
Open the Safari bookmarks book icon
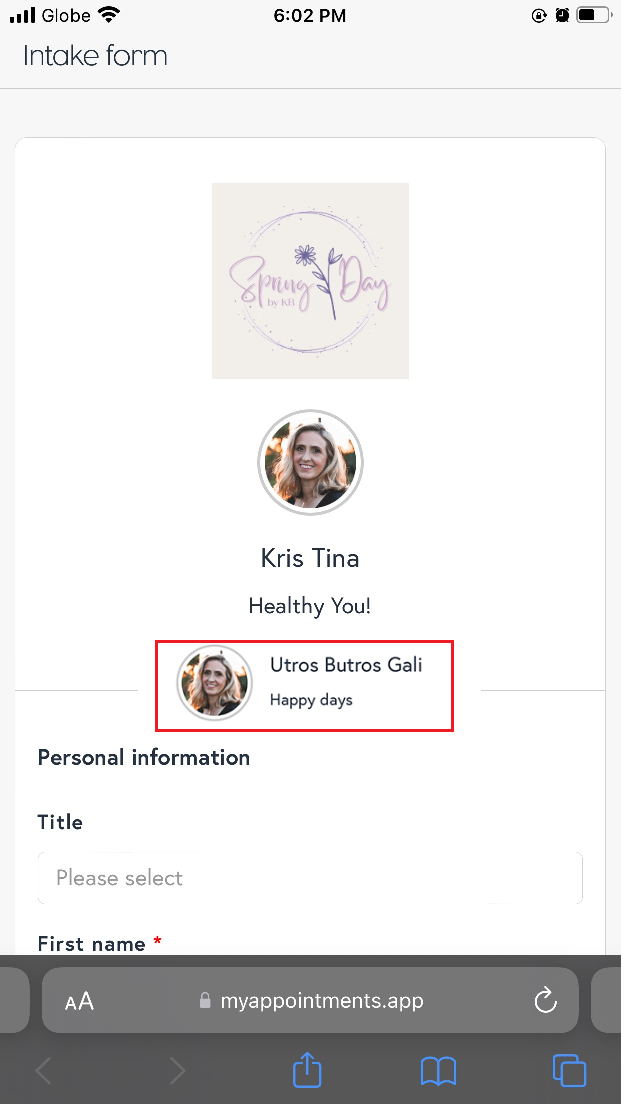[438, 1071]
